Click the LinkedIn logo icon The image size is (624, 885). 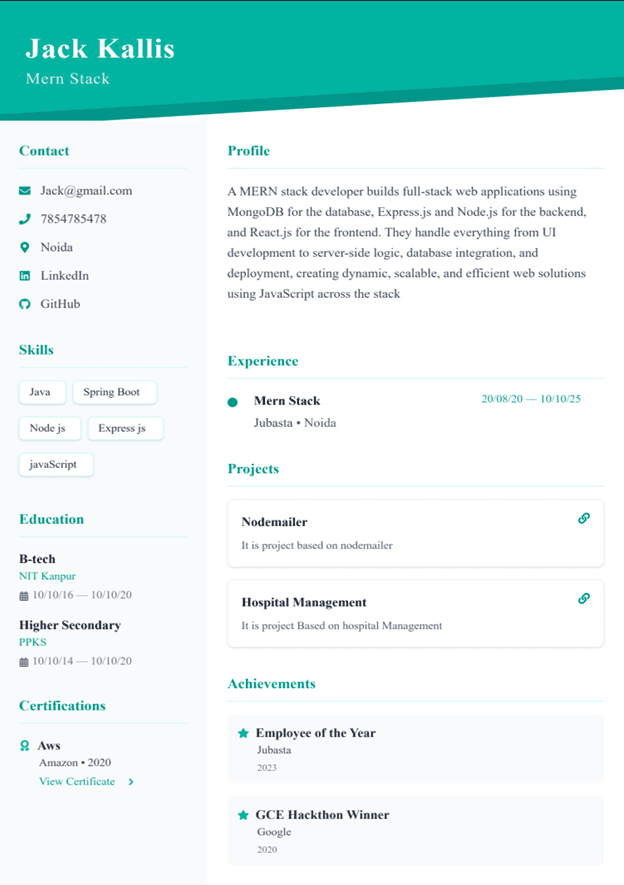pos(25,275)
